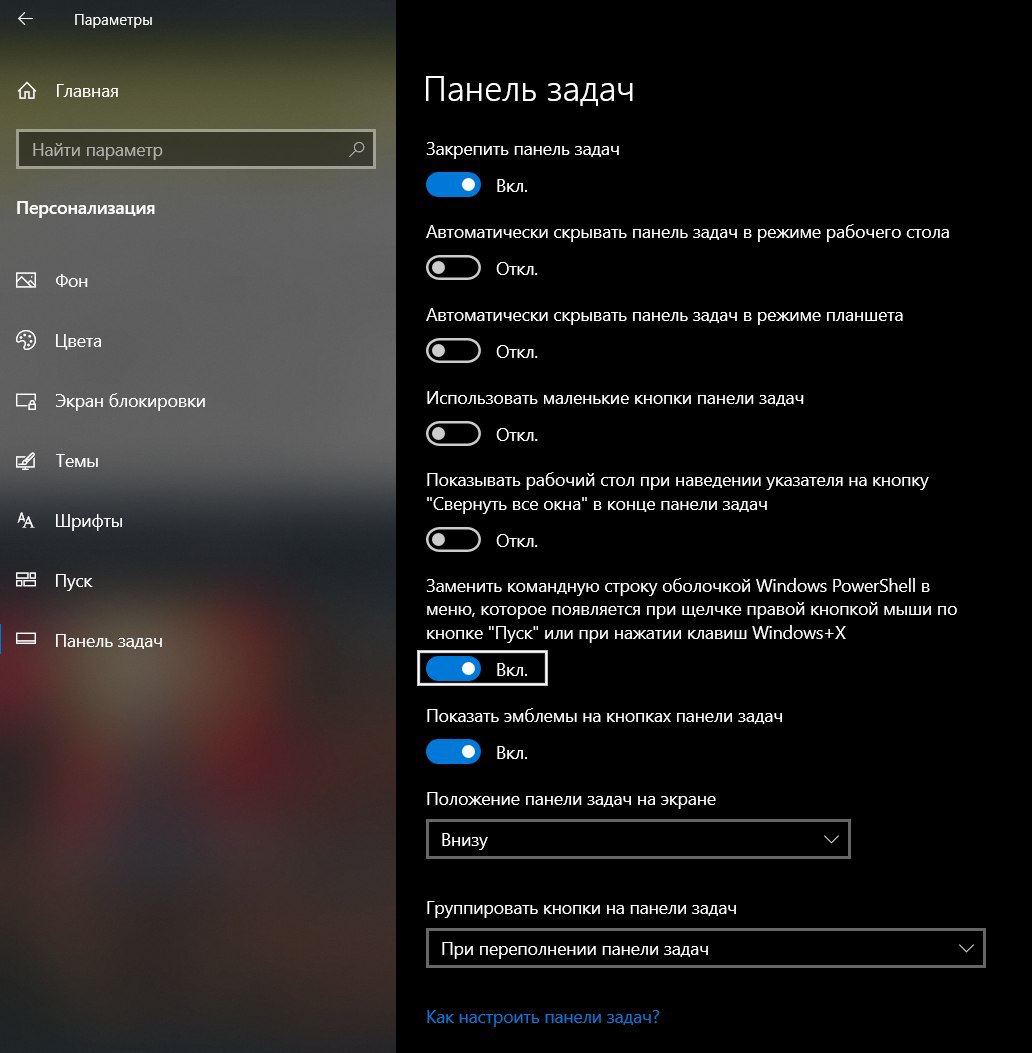Click the back arrow icon
The height and width of the screenshot is (1053, 1032).
[26, 19]
